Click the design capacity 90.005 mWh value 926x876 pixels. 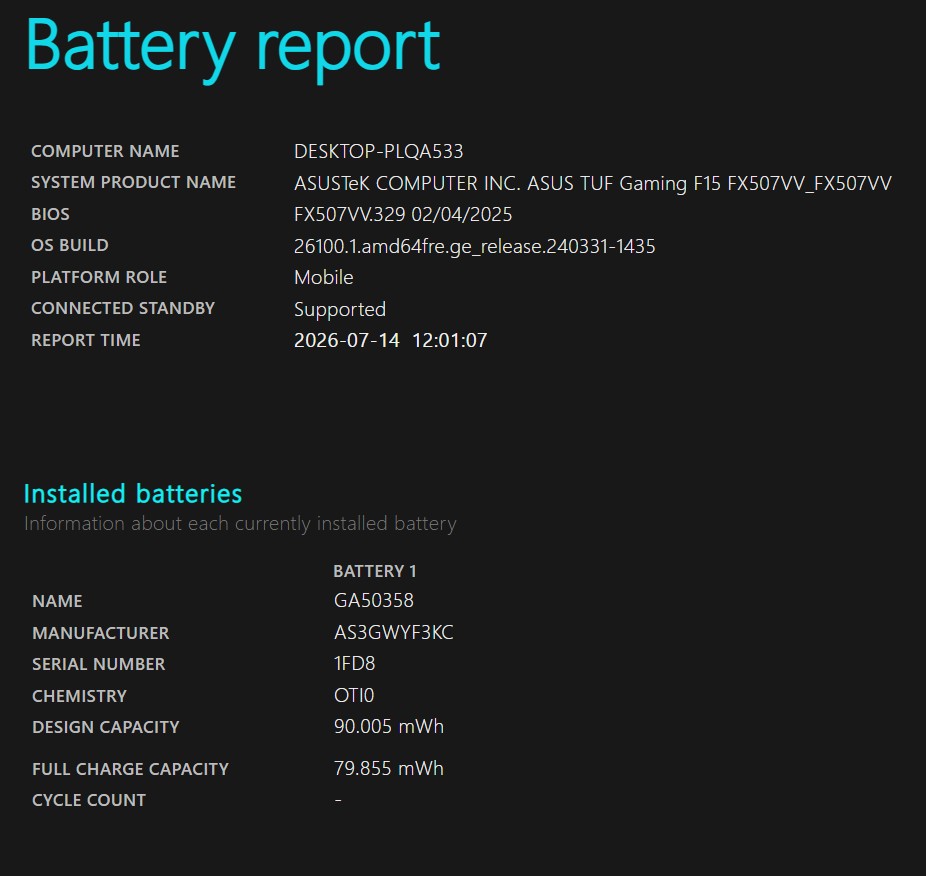click(x=389, y=727)
